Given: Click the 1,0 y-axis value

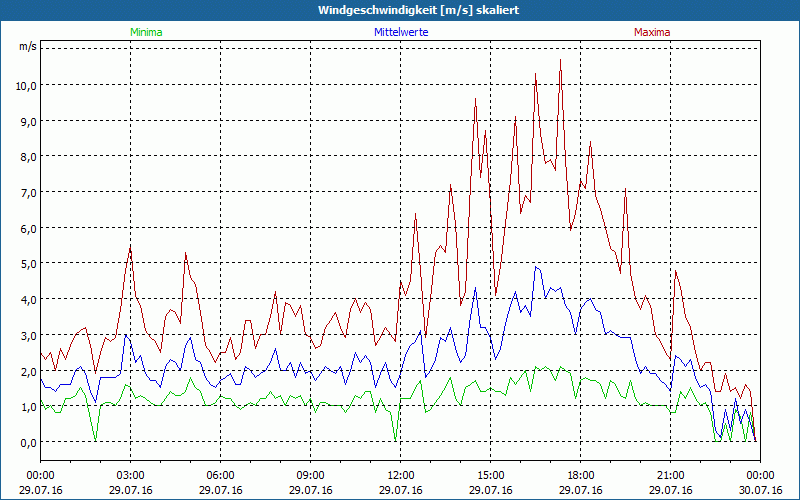Looking at the screenshot, I should point(28,407).
